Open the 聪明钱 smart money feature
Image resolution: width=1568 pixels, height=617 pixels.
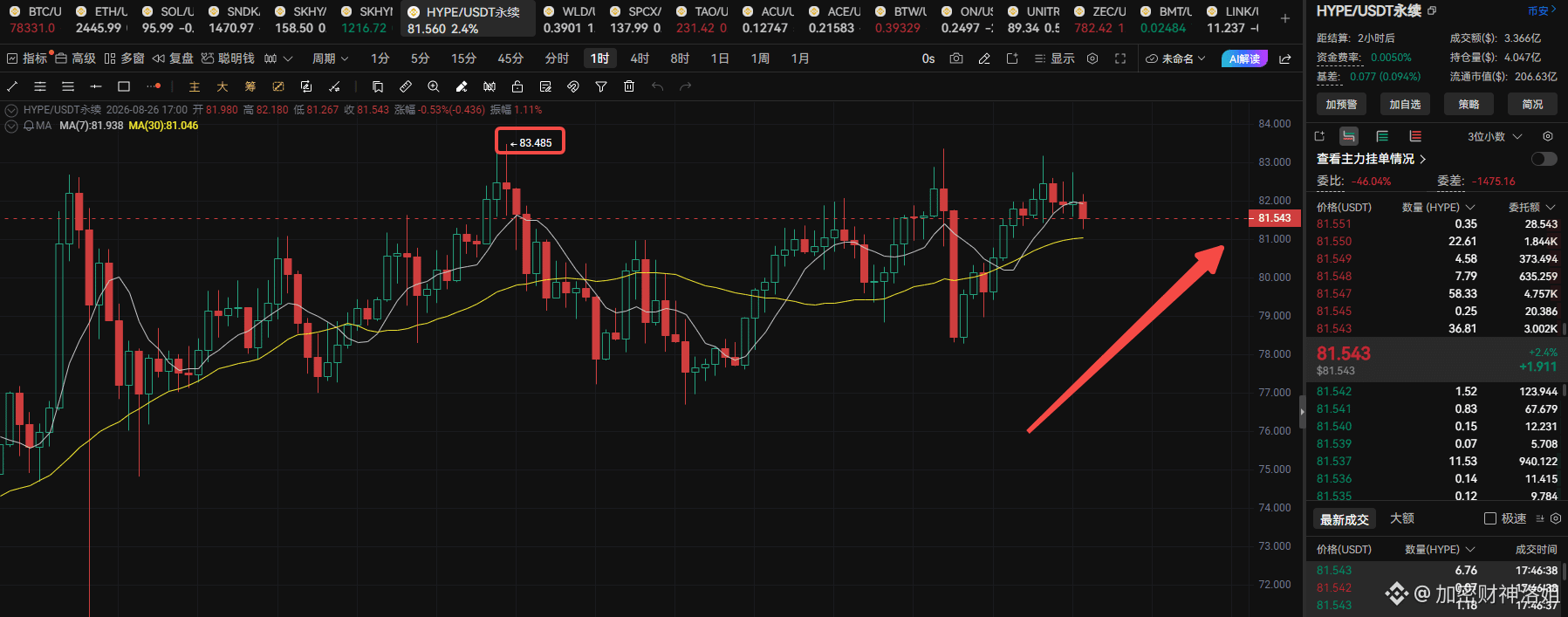click(x=227, y=58)
